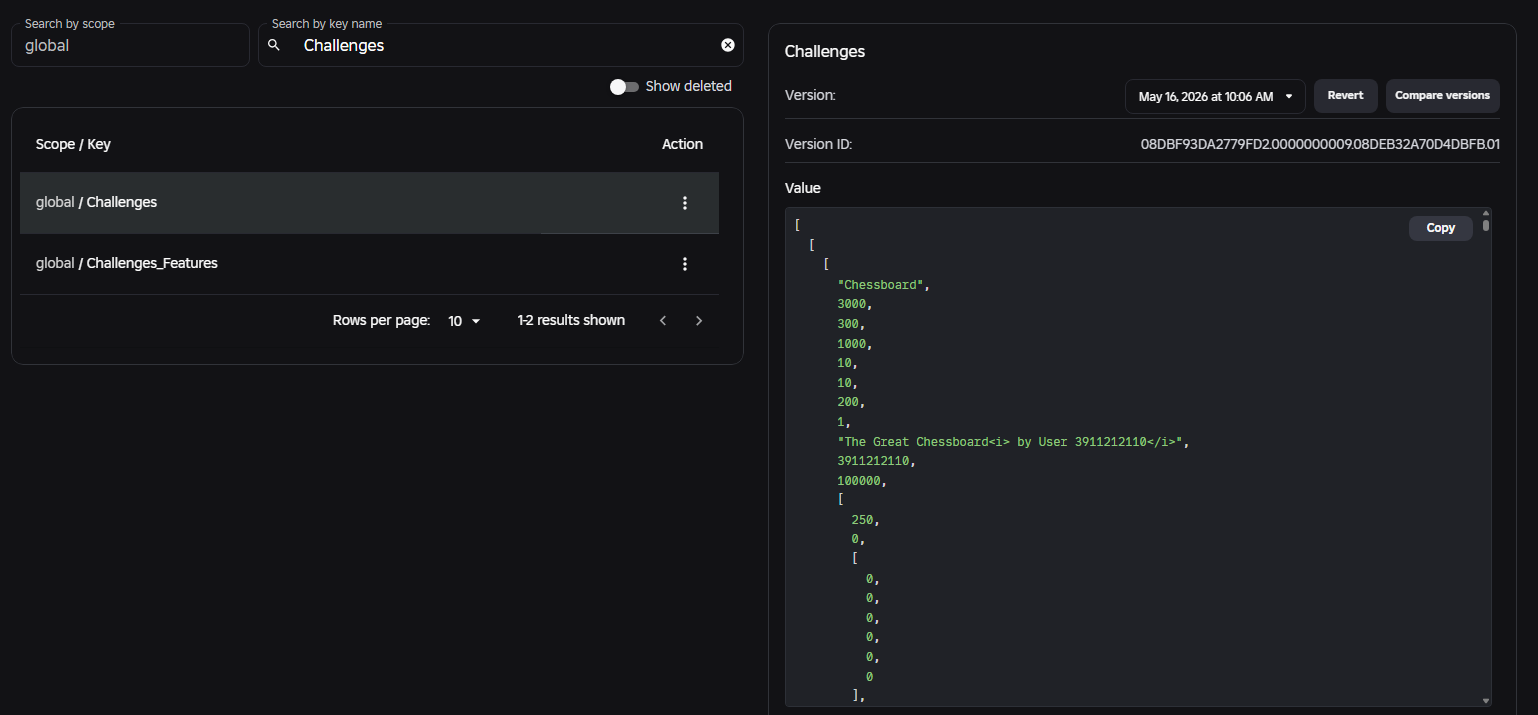The image size is (1538, 715).
Task: Toggle the Show deleted switch
Action: (x=624, y=87)
